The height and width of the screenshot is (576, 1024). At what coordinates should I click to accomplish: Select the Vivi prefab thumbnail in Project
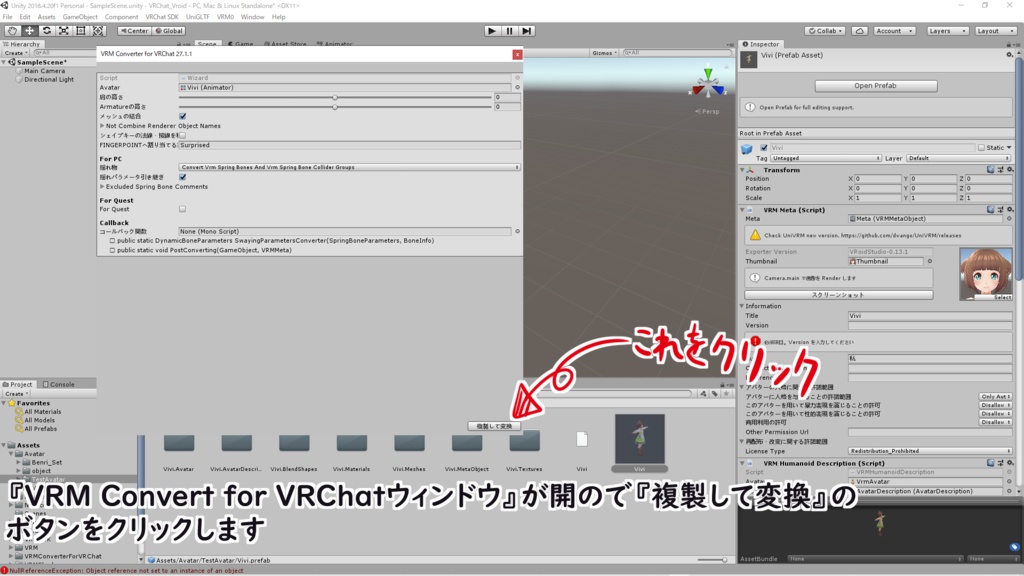(x=640, y=438)
